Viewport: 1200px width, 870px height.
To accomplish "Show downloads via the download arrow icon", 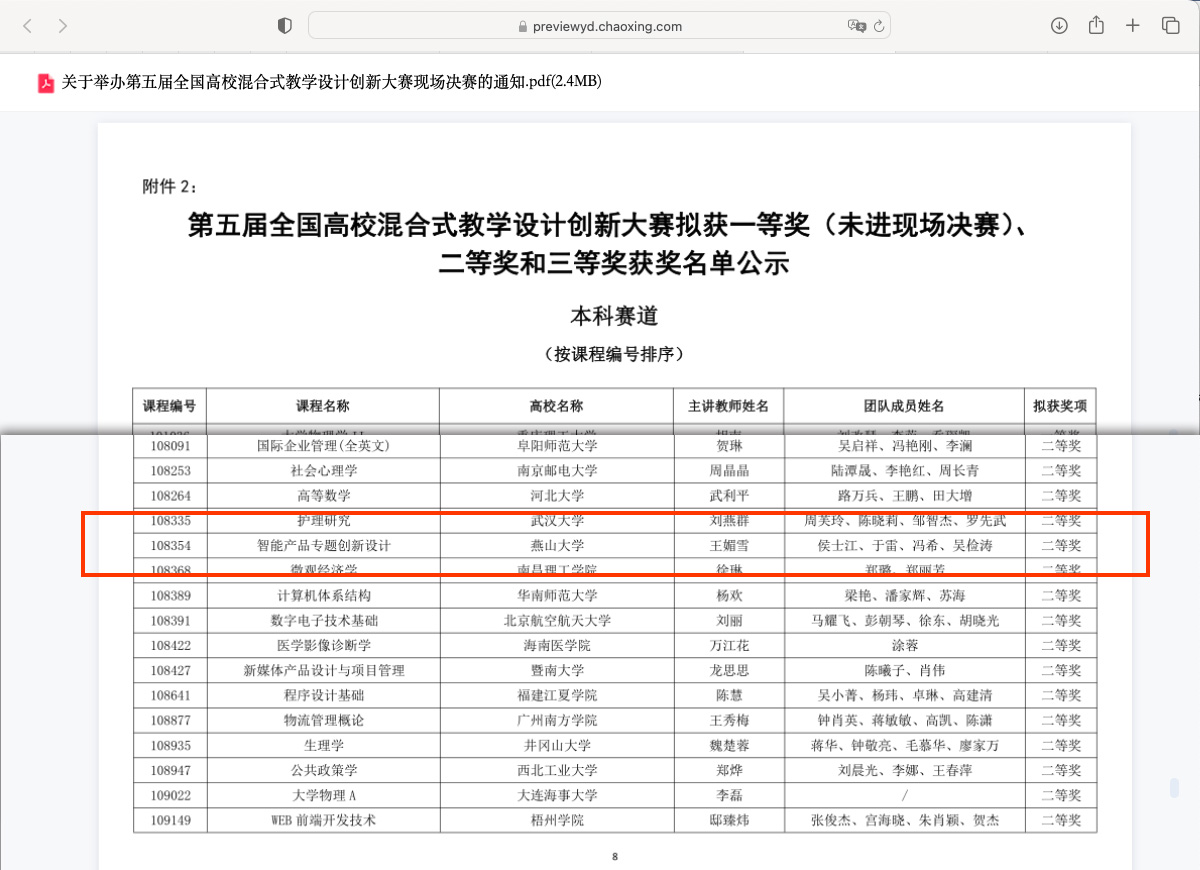I will (x=1059, y=26).
